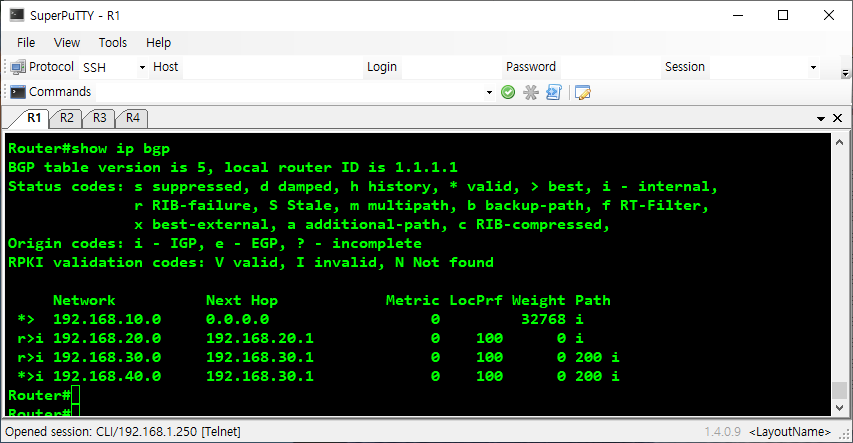Click version number 1.4.0.9 in status bar
The height and width of the screenshot is (443, 853).
tap(722, 432)
